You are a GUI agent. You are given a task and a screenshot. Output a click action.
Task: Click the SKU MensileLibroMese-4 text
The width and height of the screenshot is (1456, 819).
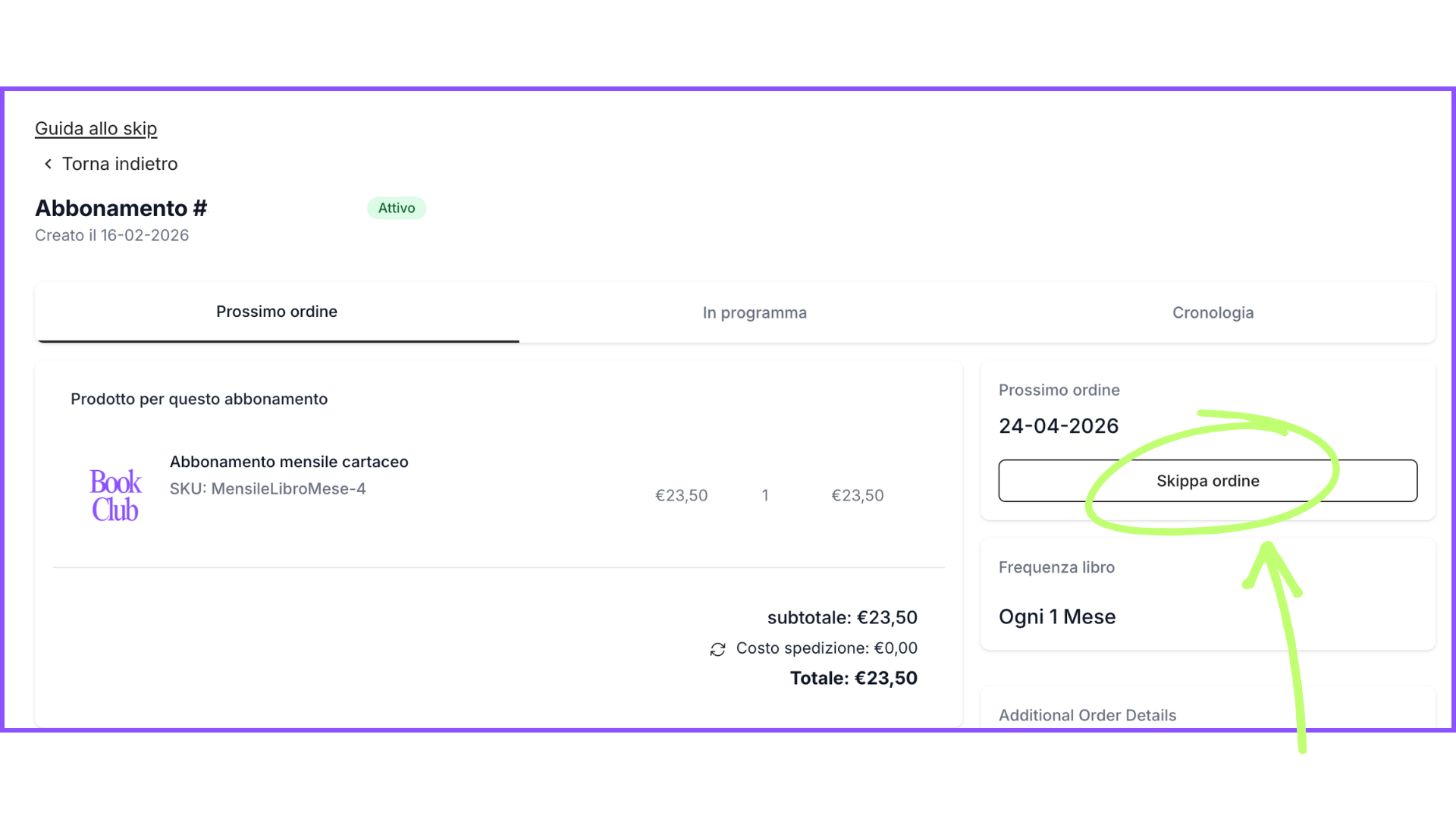[268, 489]
